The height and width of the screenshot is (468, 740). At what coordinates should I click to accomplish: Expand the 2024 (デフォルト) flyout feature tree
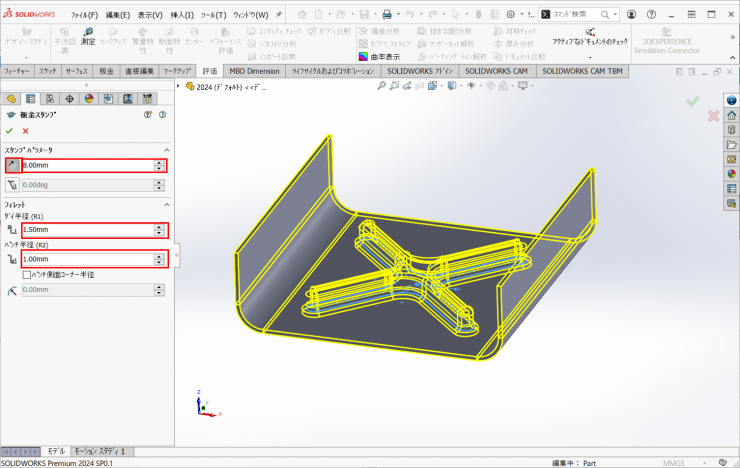tap(179, 86)
